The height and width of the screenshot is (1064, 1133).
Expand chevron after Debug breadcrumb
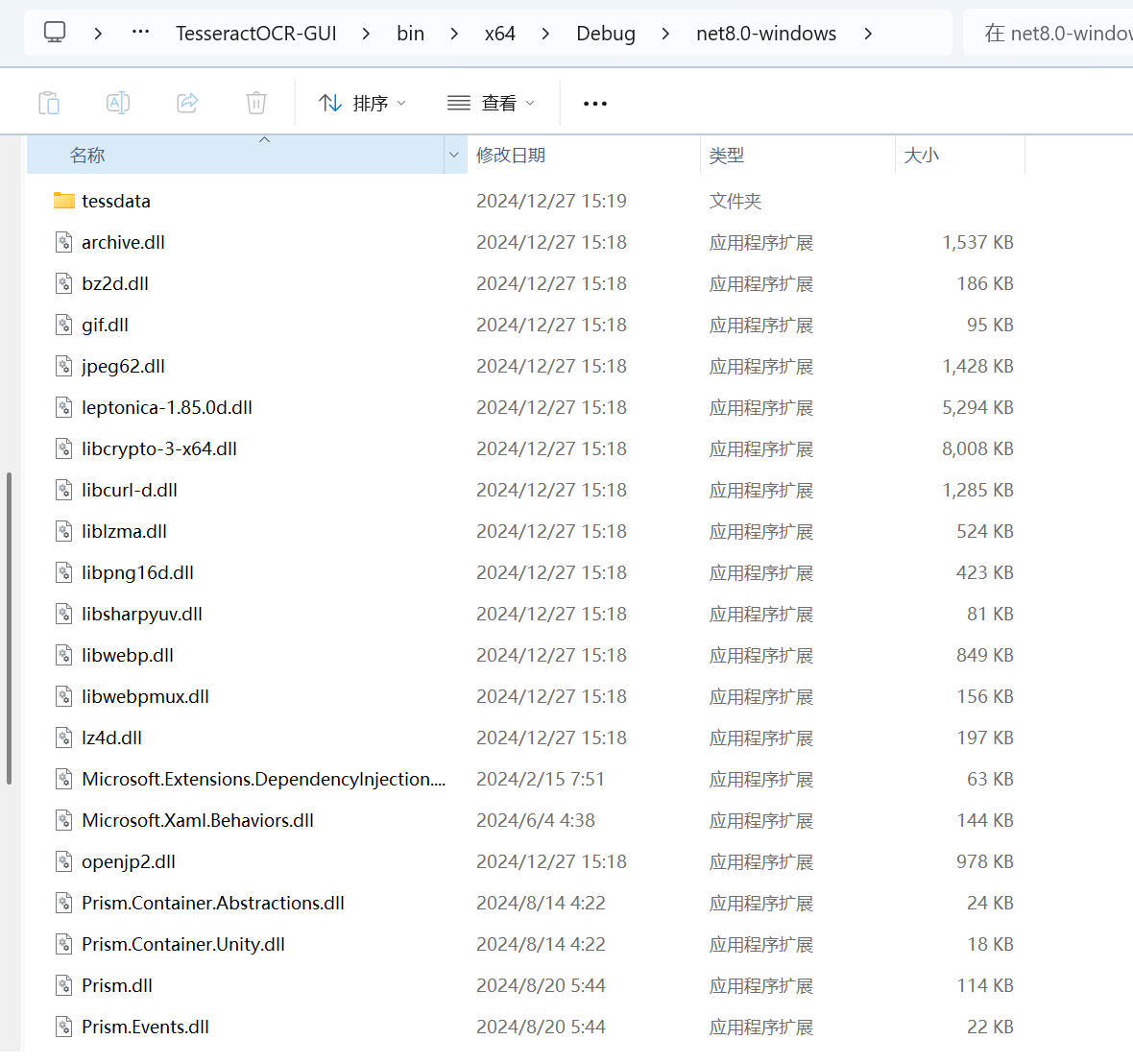[665, 34]
